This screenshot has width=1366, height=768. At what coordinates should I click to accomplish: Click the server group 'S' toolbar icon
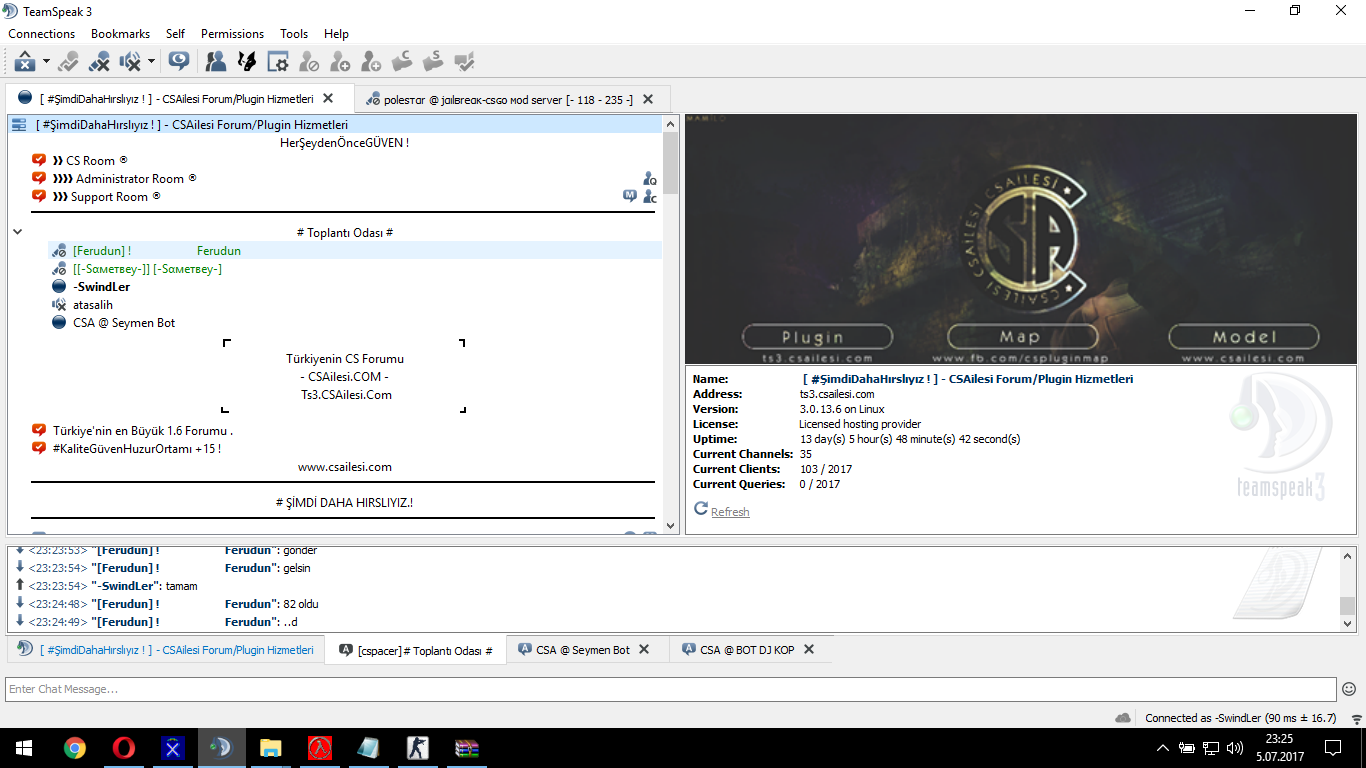click(433, 62)
